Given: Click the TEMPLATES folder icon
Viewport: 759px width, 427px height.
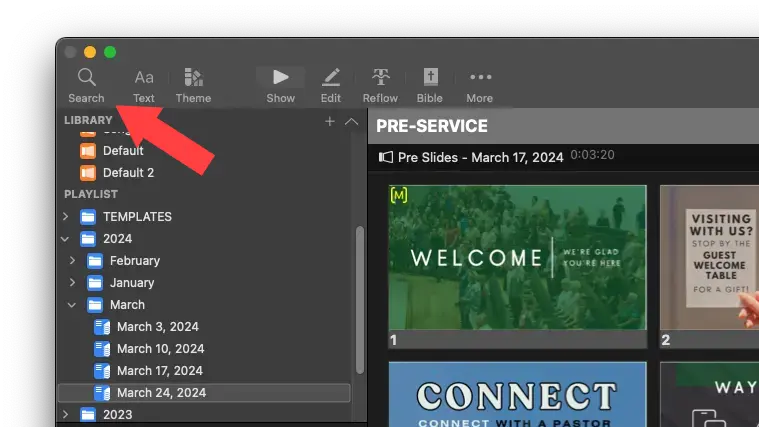Looking at the screenshot, I should [x=88, y=216].
